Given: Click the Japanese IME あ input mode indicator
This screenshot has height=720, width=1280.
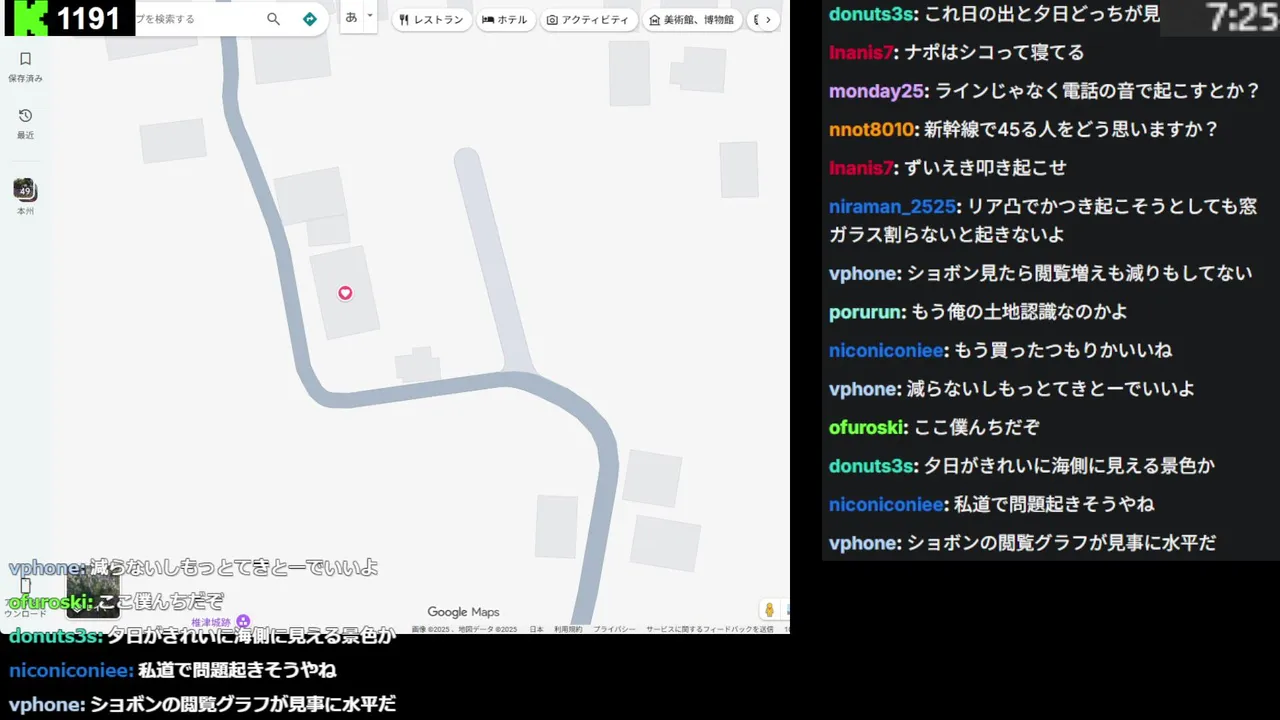Looking at the screenshot, I should click(x=351, y=17).
